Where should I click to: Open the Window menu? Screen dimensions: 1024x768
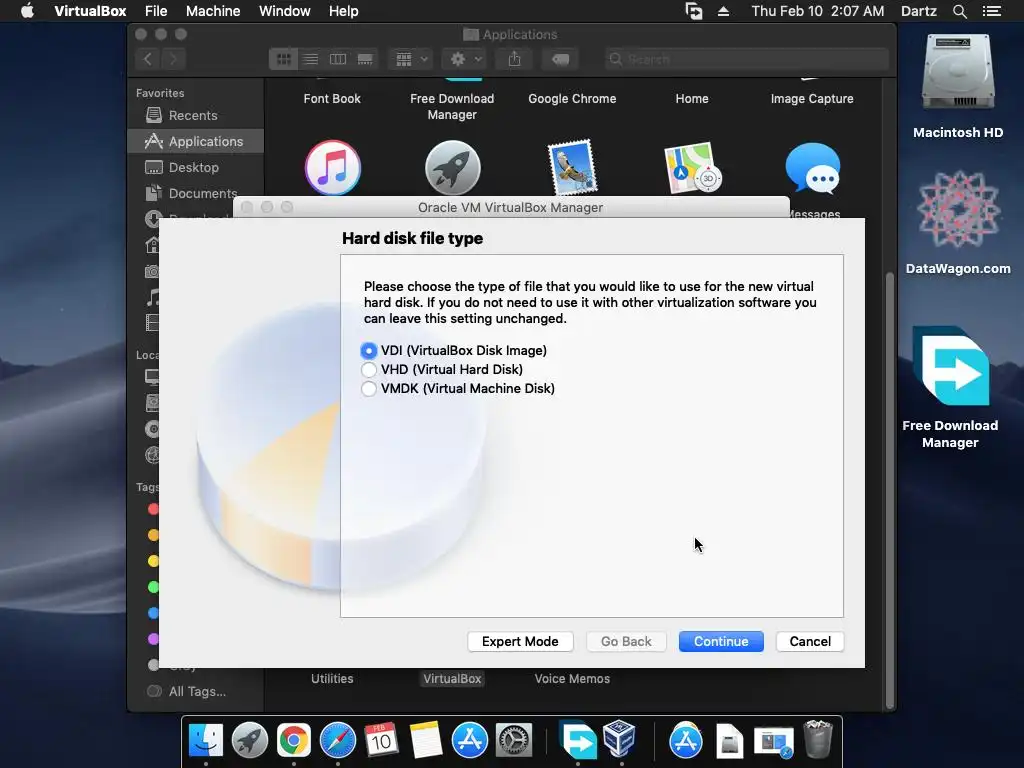click(x=285, y=11)
